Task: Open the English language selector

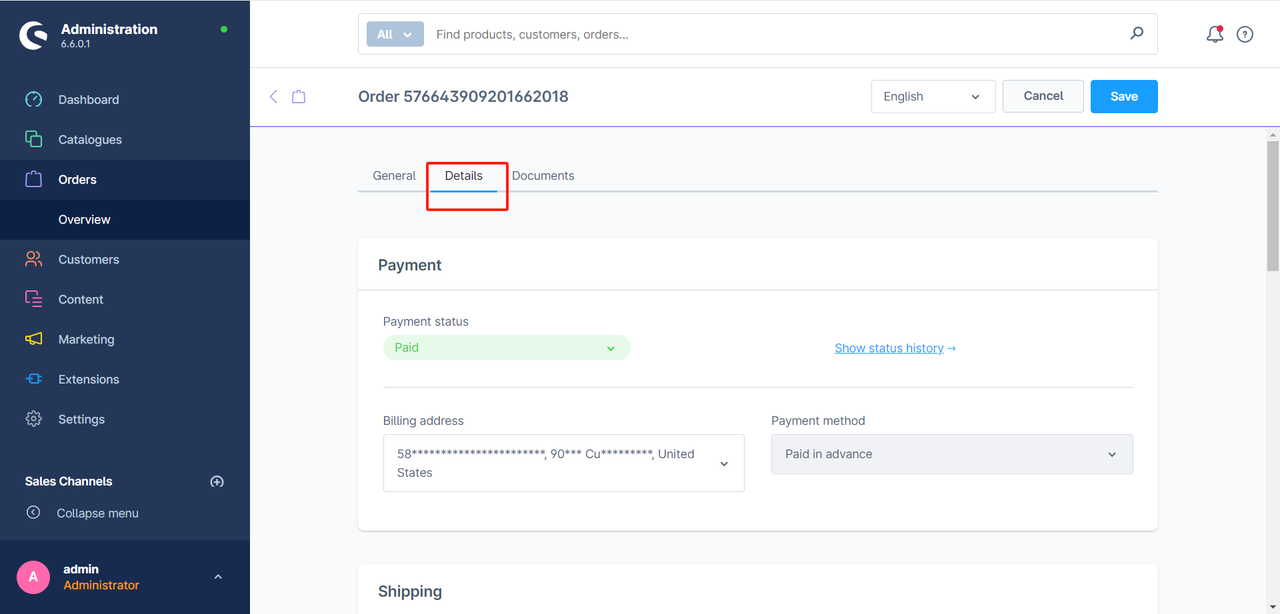Action: pos(932,97)
